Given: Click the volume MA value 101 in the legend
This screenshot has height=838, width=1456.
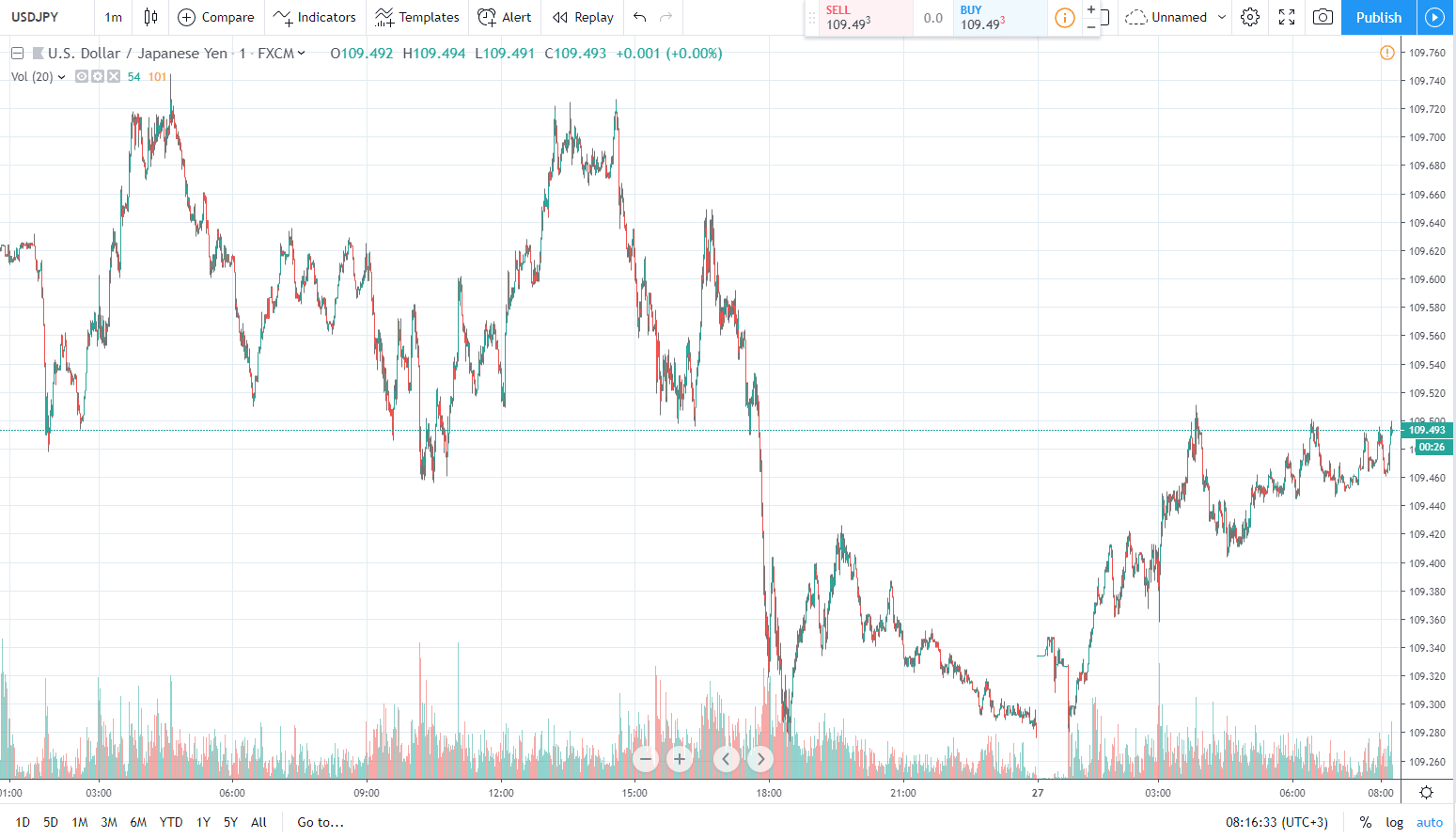Looking at the screenshot, I should (x=157, y=77).
